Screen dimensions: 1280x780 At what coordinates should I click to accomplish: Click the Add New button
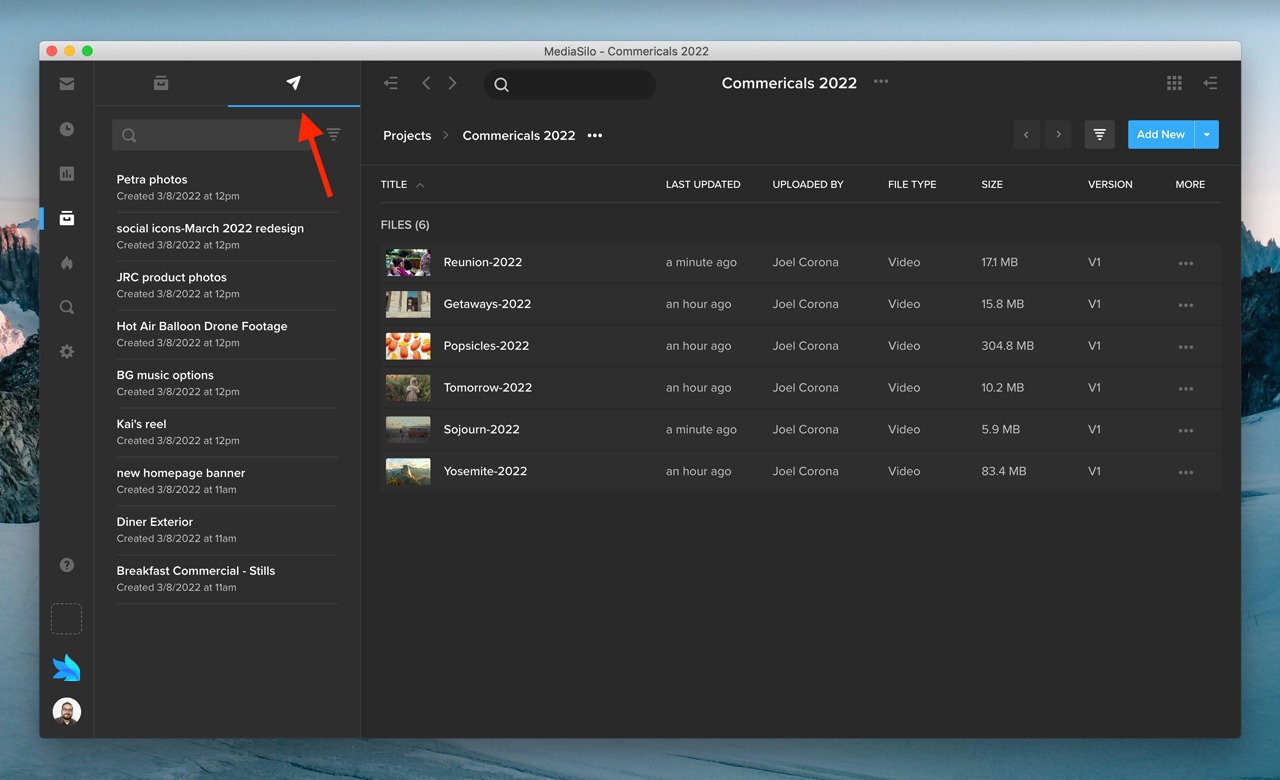coord(1161,135)
